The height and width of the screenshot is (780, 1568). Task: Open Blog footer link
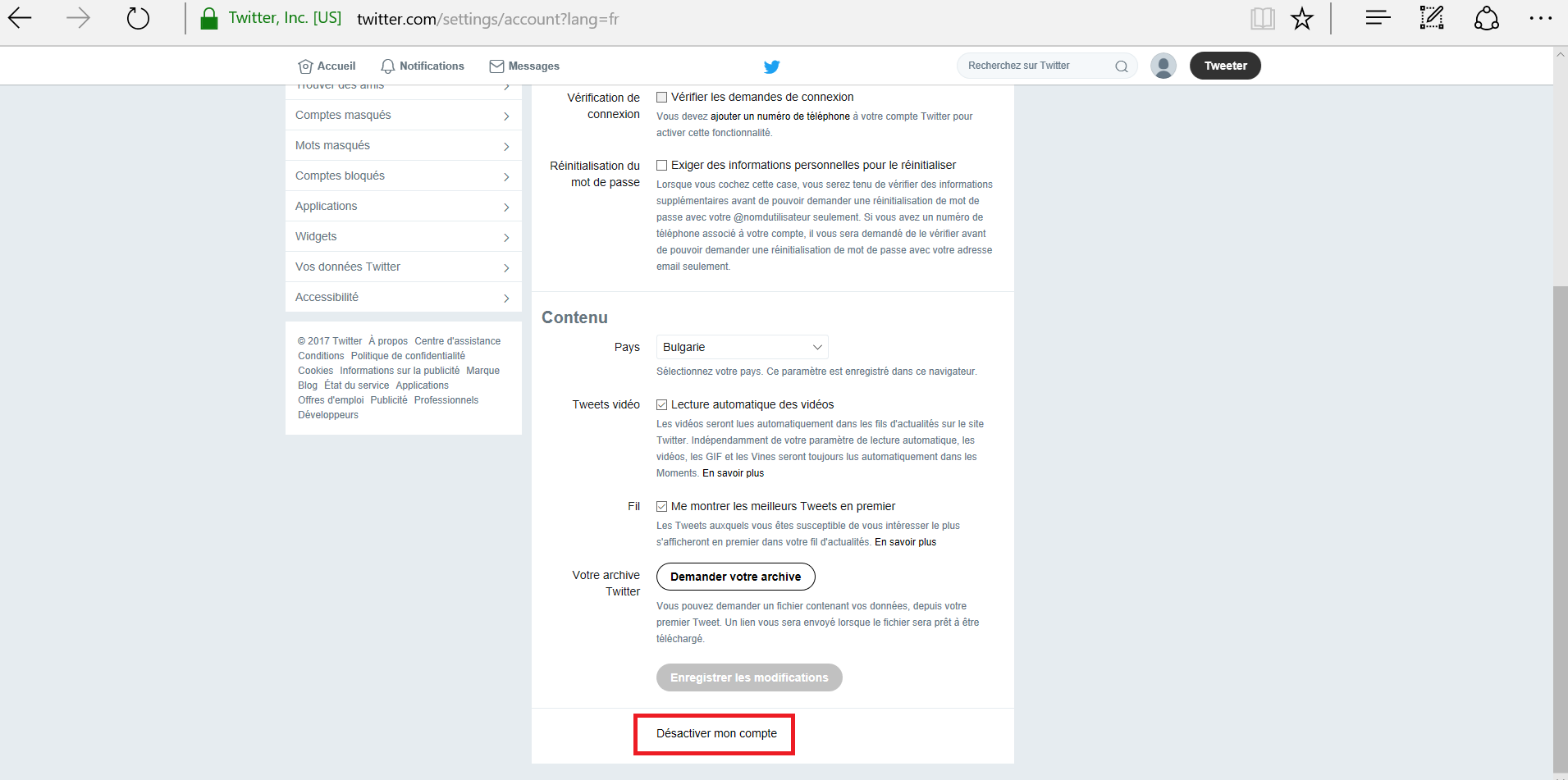[308, 385]
